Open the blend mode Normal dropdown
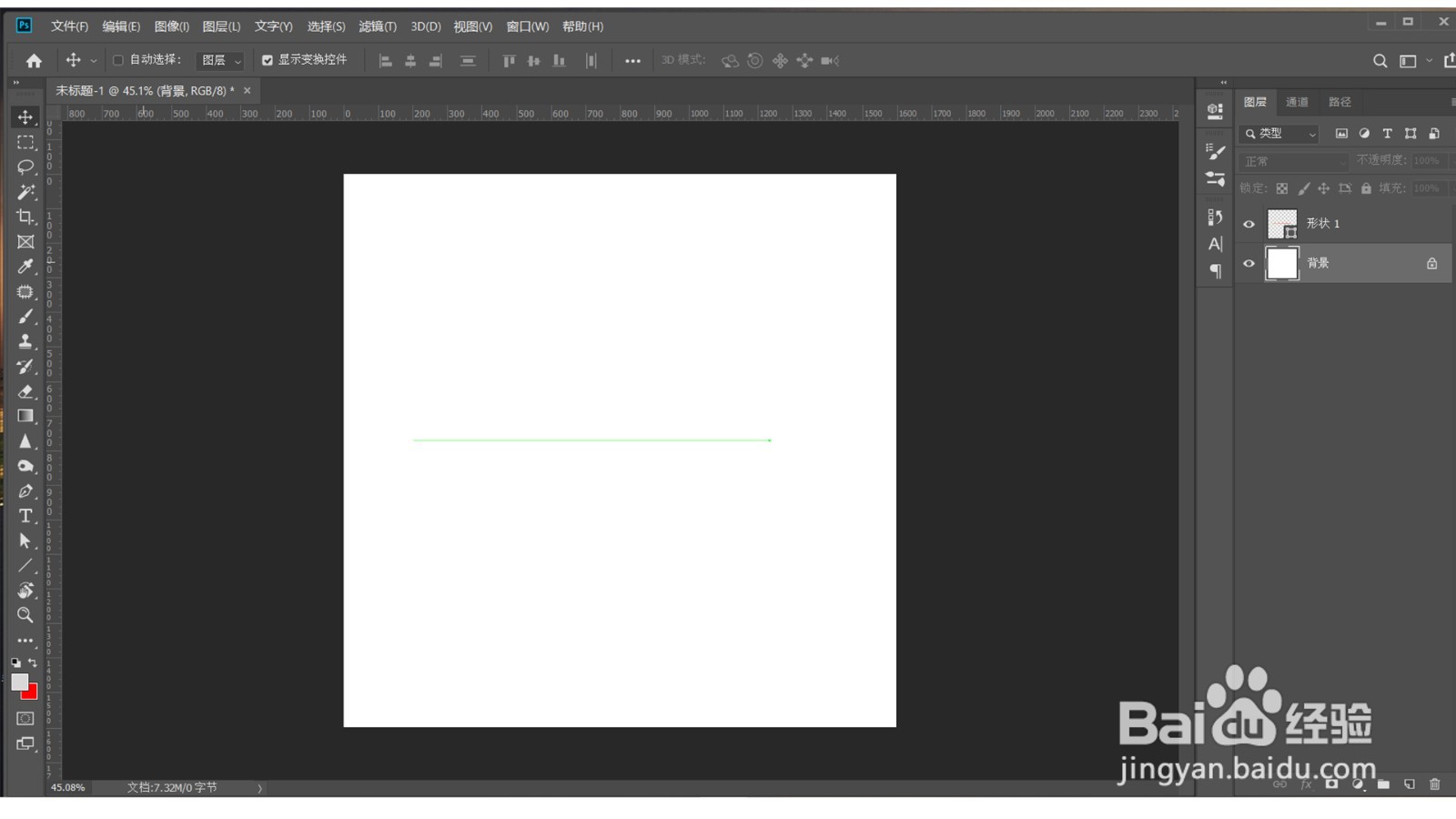1456x819 pixels. (x=1293, y=161)
